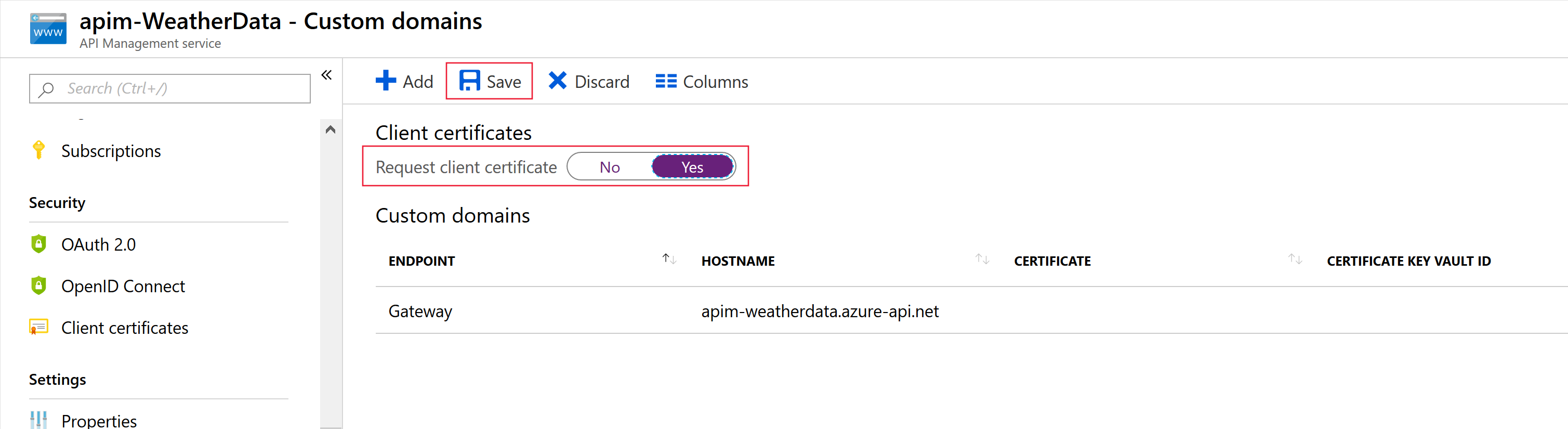Set Request client certificate to No

coord(609,167)
